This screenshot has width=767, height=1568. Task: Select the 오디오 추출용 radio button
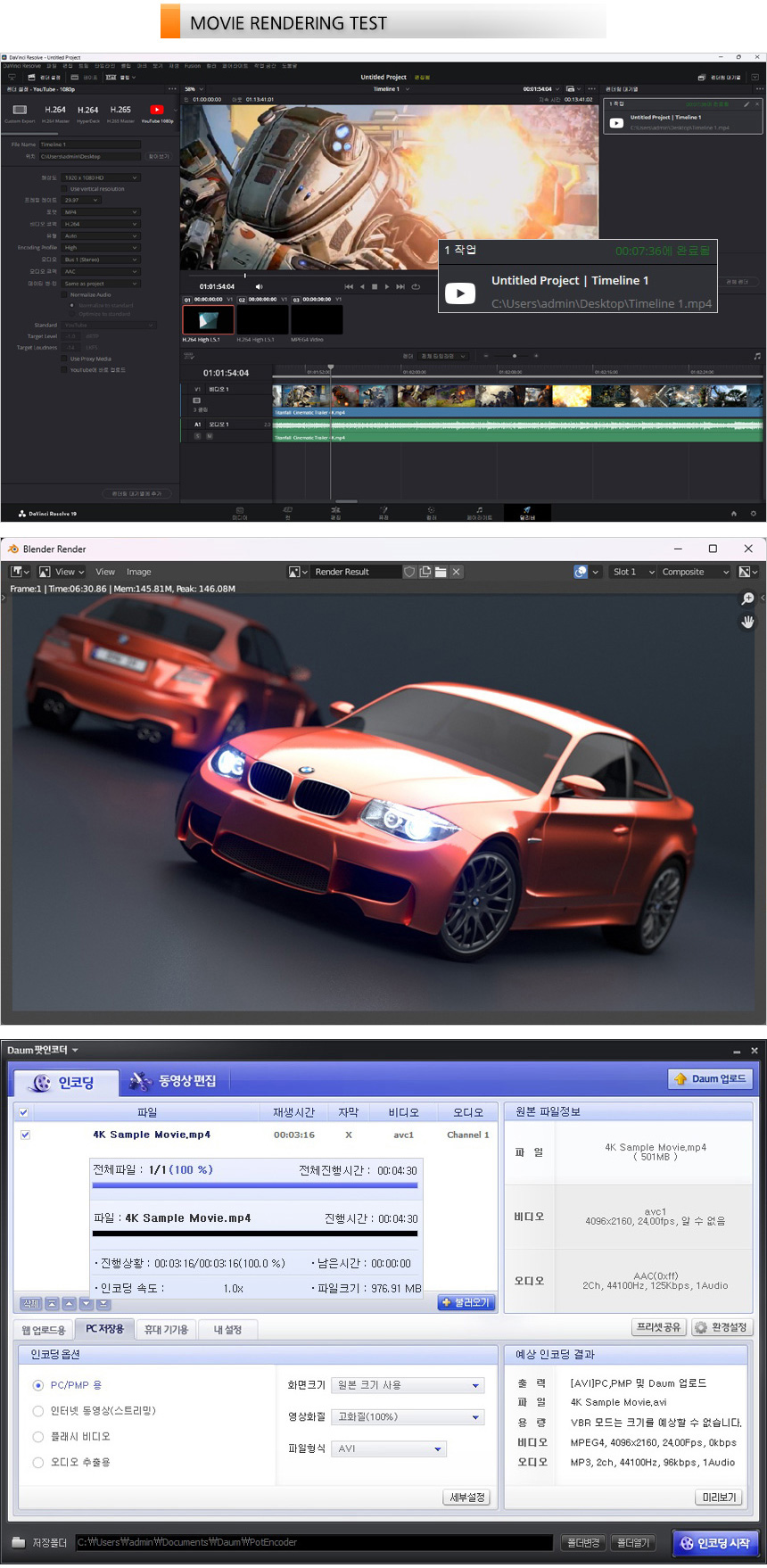click(38, 1462)
